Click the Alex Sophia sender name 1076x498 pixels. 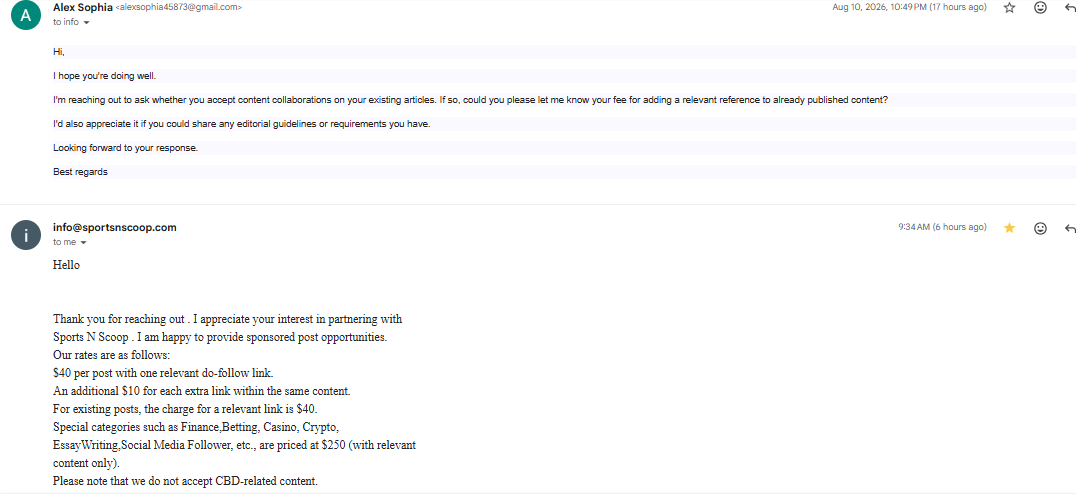(x=82, y=7)
